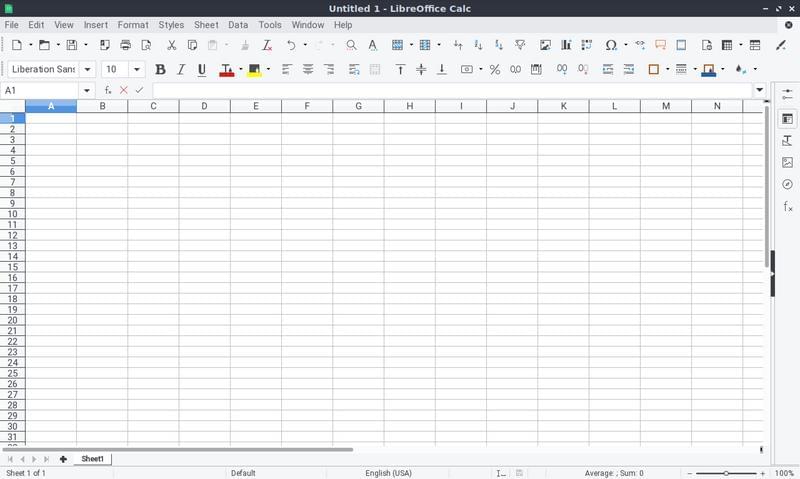Click the Cut scissors icon
This screenshot has height=479, width=800.
171,45
